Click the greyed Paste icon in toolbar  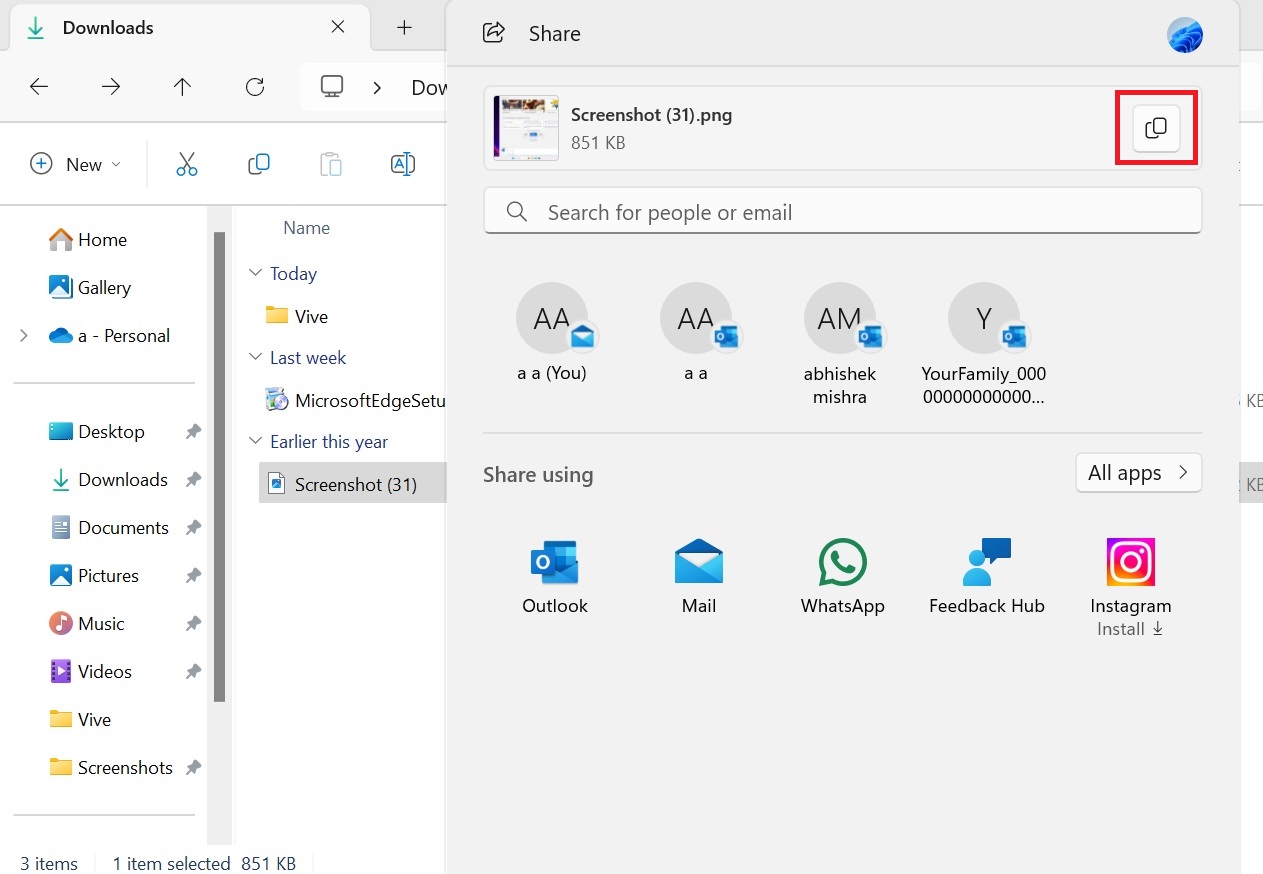(331, 164)
